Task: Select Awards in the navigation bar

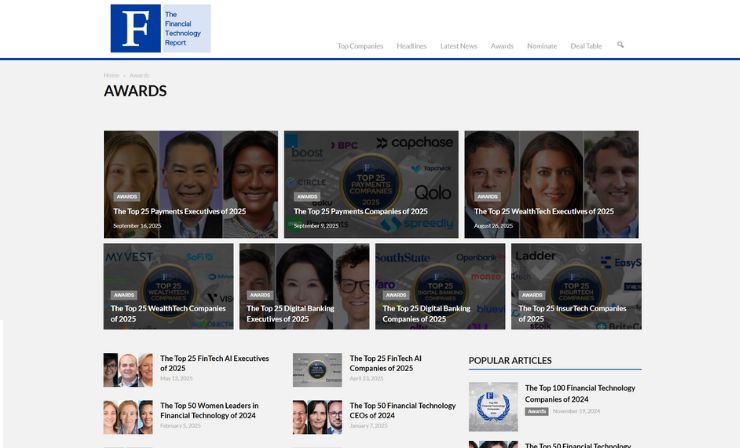Action: 502,46
